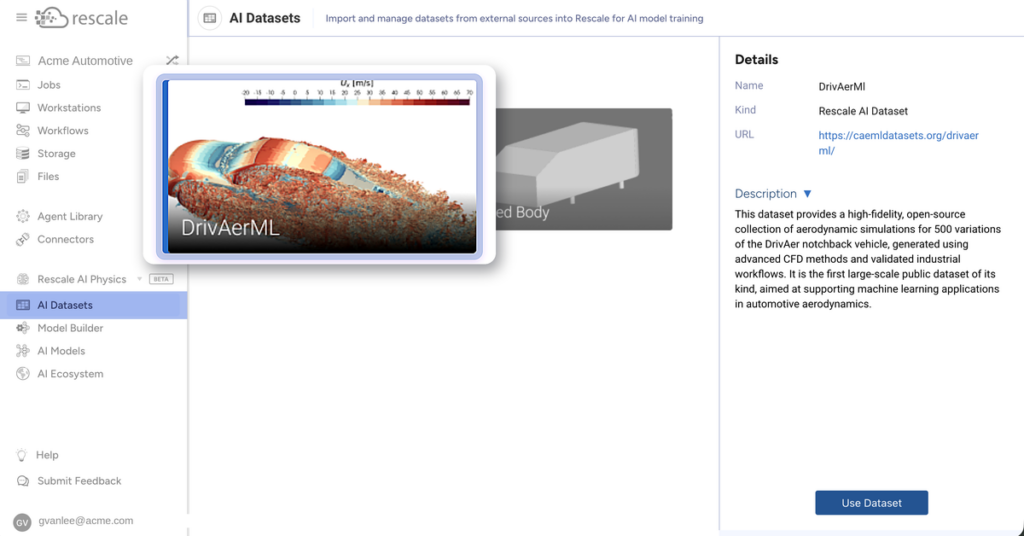Click the Jobs terminal icon
The image size is (1024, 536).
[x=23, y=85]
